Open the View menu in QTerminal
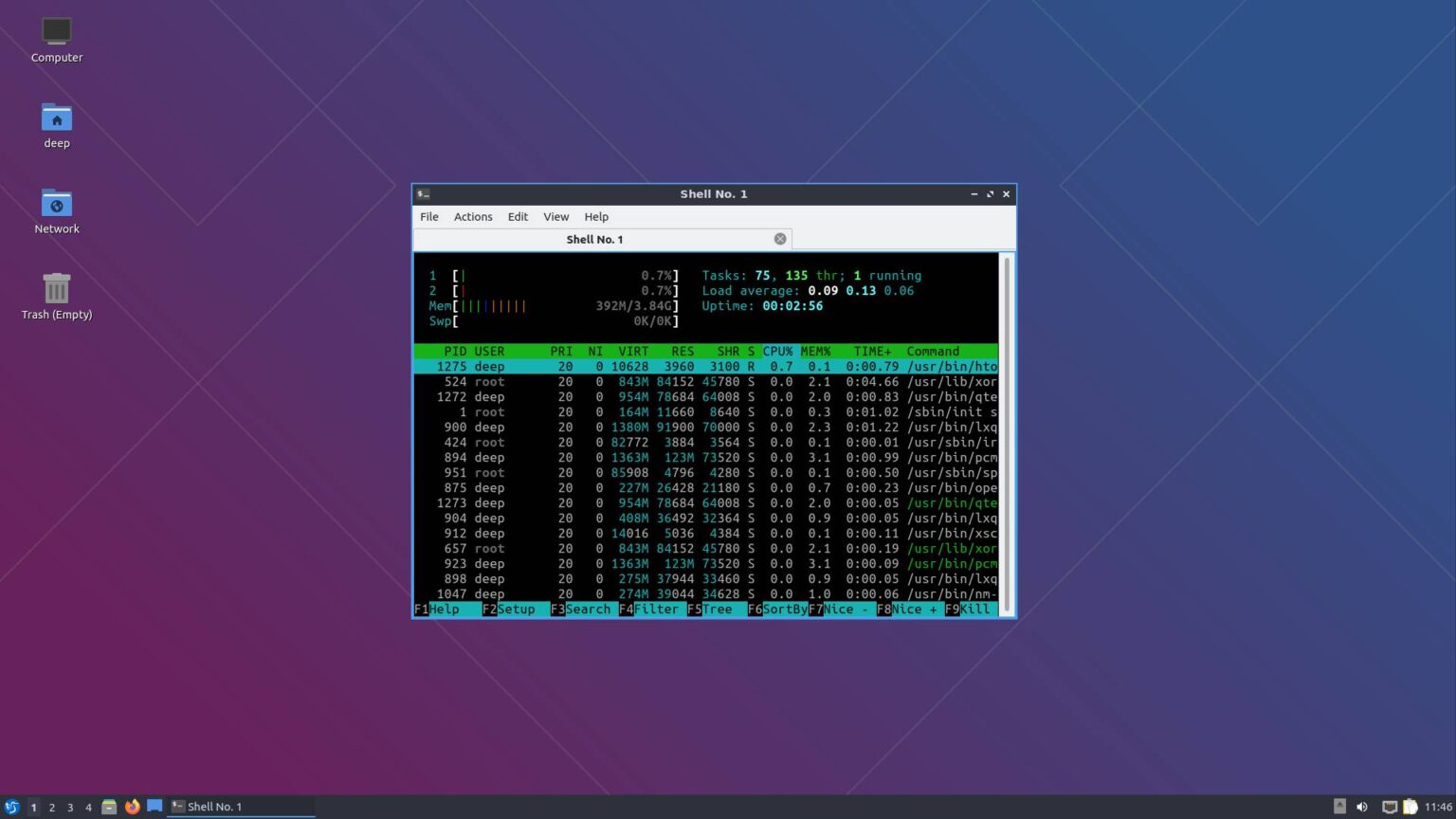 [x=555, y=216]
